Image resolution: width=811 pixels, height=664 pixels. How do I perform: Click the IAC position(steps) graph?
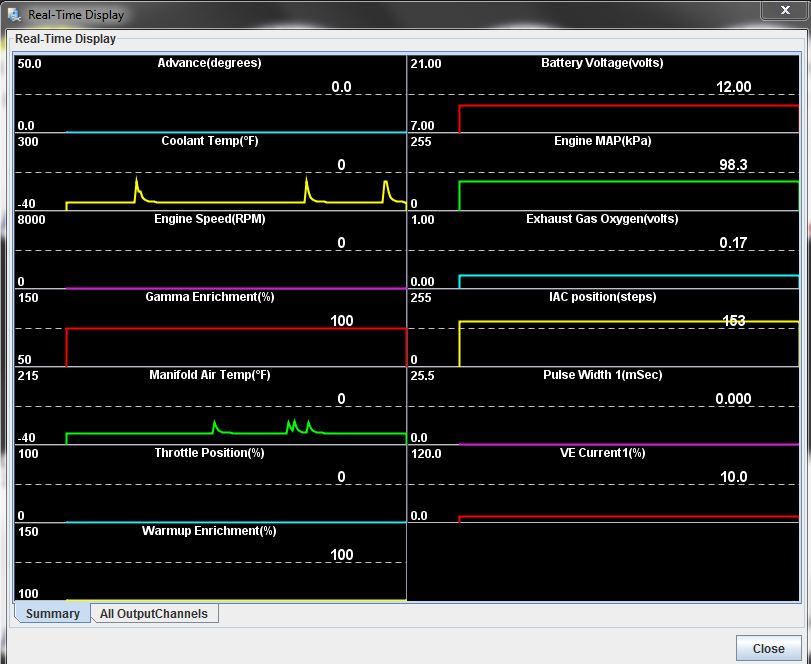click(603, 328)
